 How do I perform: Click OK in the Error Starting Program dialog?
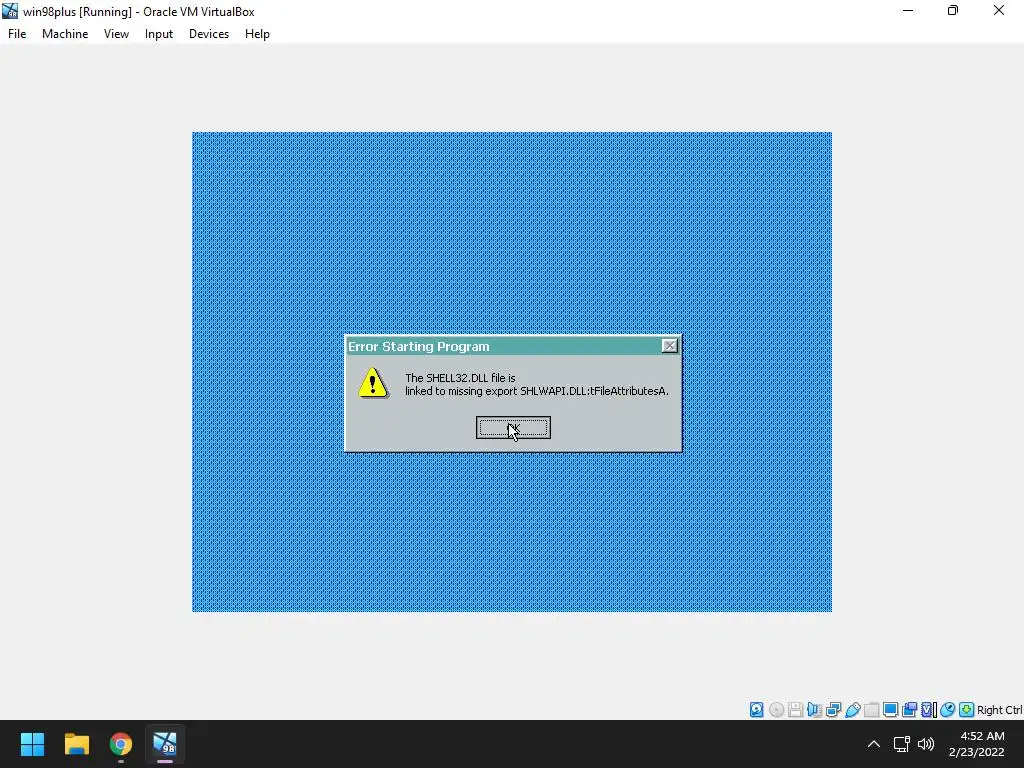click(x=513, y=428)
